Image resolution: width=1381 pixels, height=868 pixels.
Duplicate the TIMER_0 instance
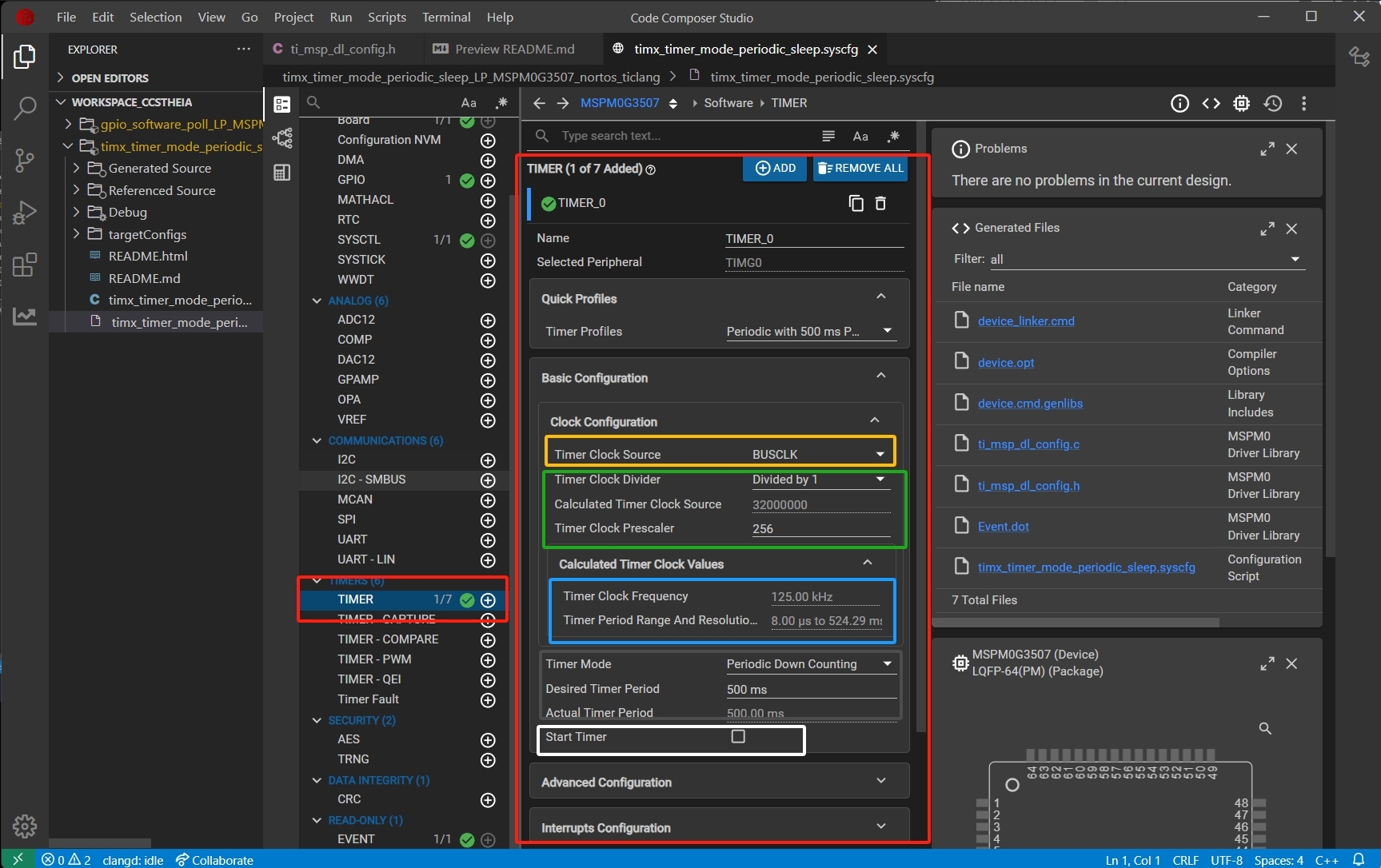pyautogui.click(x=856, y=203)
